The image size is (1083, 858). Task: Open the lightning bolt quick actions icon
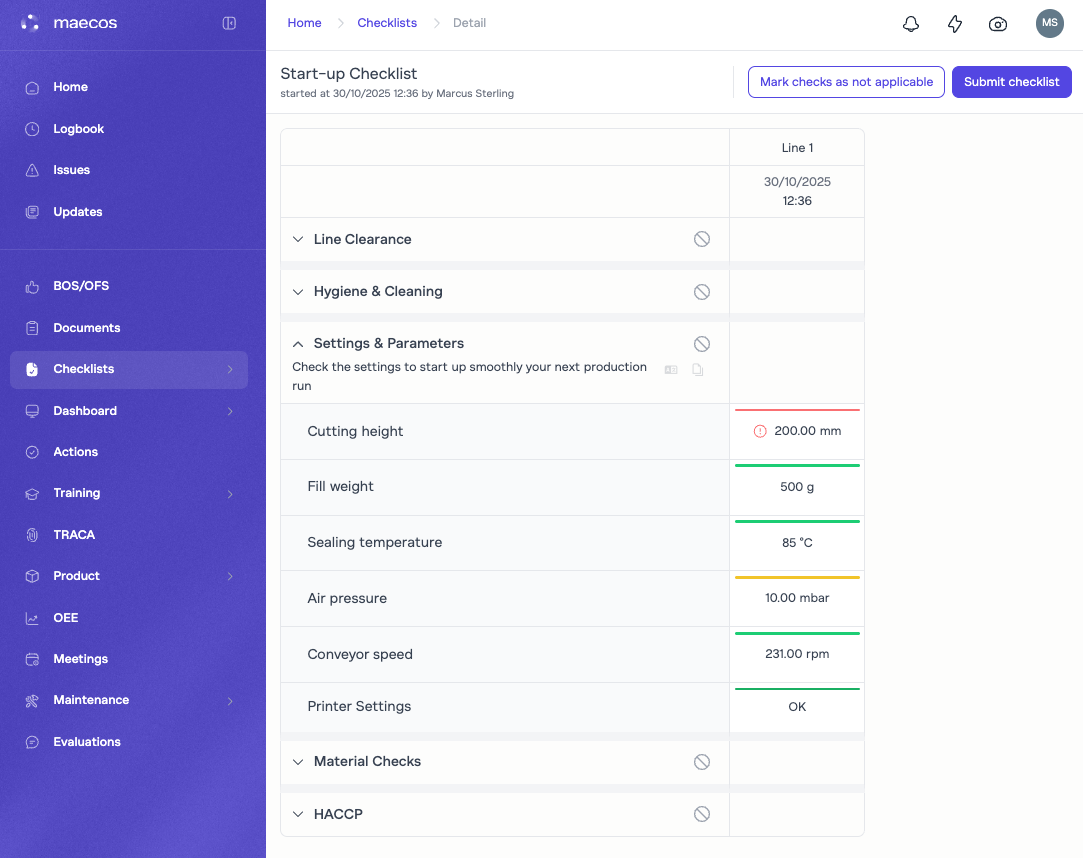954,24
